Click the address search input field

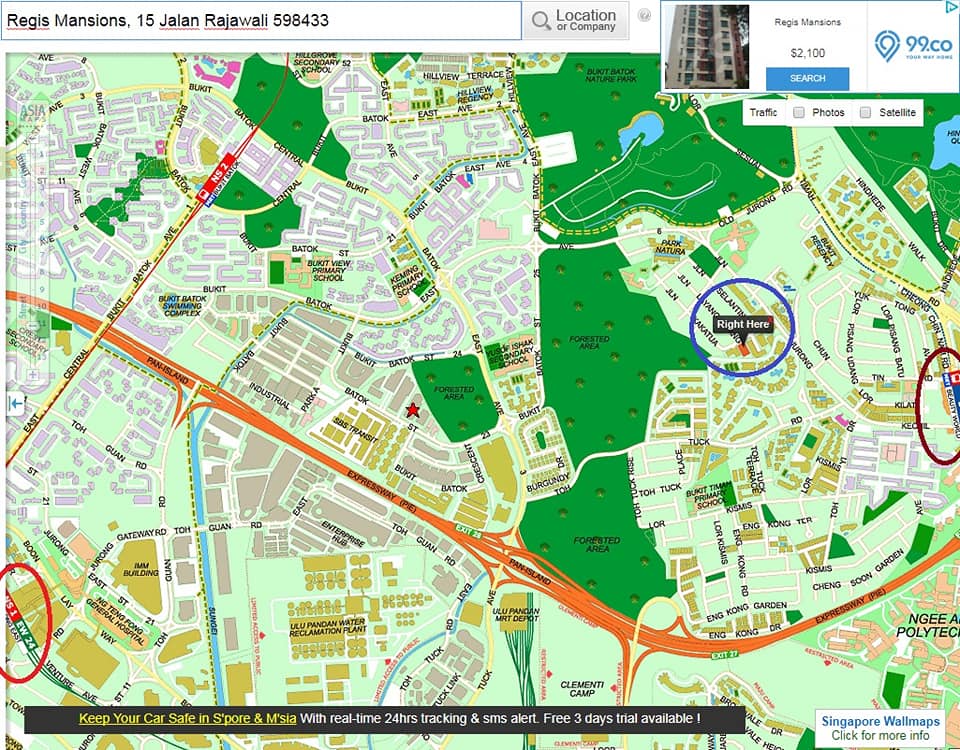(260, 20)
